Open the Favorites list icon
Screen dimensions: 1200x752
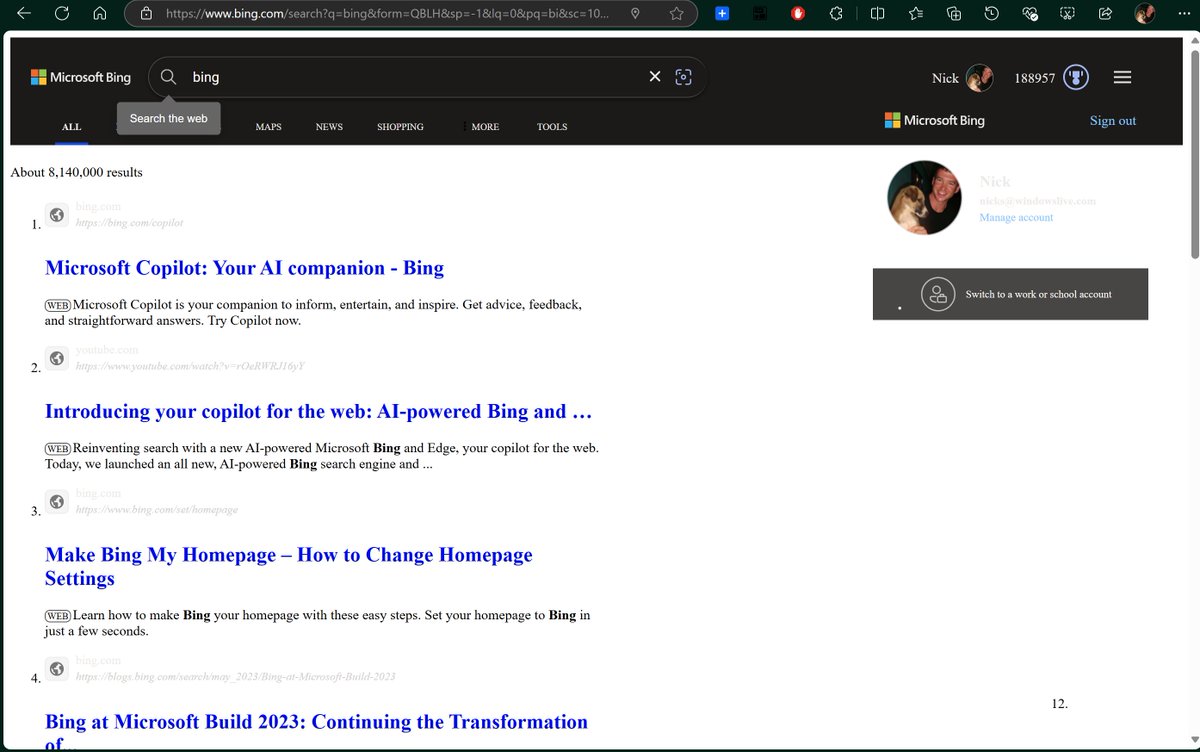[x=916, y=14]
